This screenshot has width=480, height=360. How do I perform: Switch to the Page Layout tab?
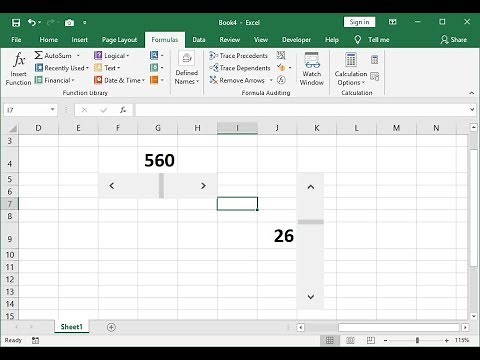coord(119,40)
